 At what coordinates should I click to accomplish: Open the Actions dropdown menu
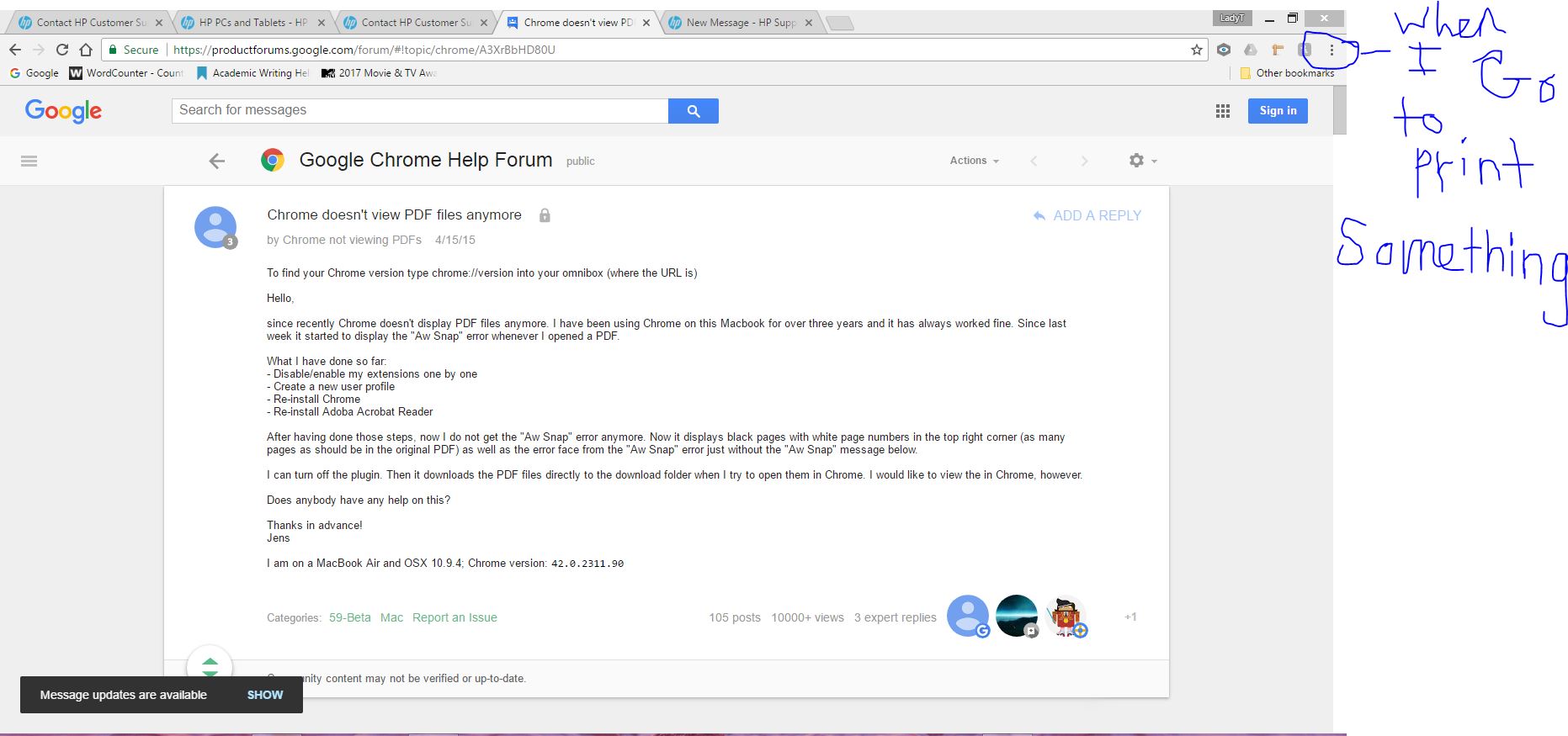tap(975, 161)
